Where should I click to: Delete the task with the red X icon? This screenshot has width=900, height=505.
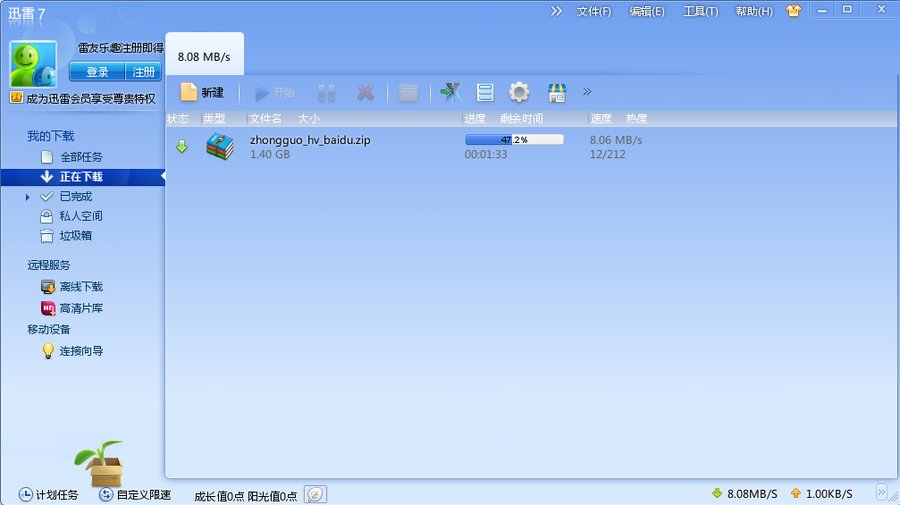coord(365,92)
